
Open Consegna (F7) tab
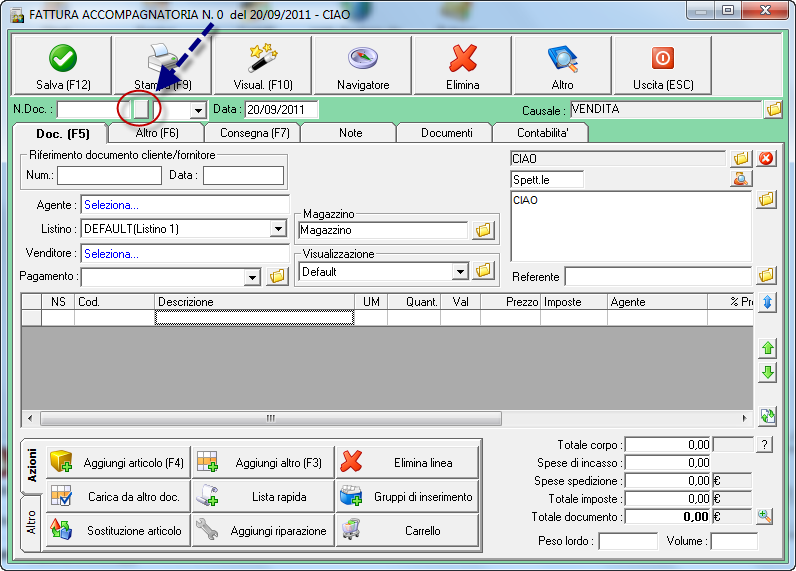(254, 133)
